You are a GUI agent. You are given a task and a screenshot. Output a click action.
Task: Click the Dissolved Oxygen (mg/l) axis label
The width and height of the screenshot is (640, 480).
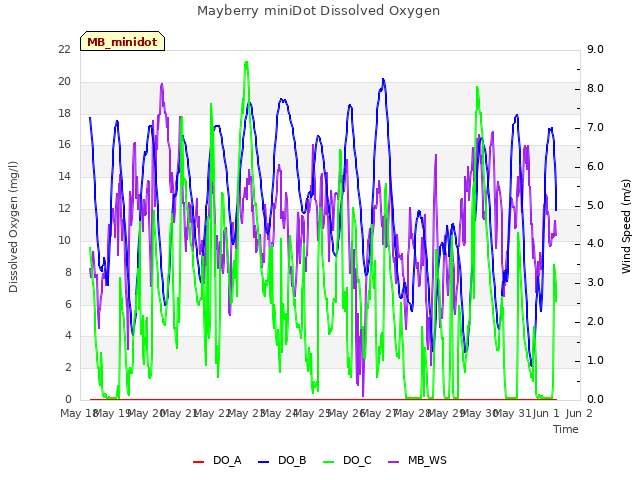[x=13, y=227]
